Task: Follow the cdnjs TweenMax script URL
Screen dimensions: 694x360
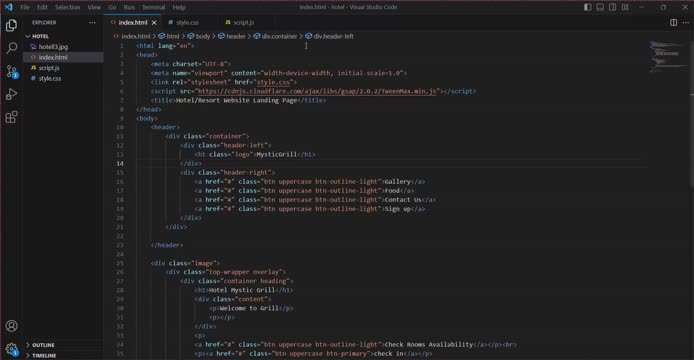Action: pyautogui.click(x=317, y=91)
